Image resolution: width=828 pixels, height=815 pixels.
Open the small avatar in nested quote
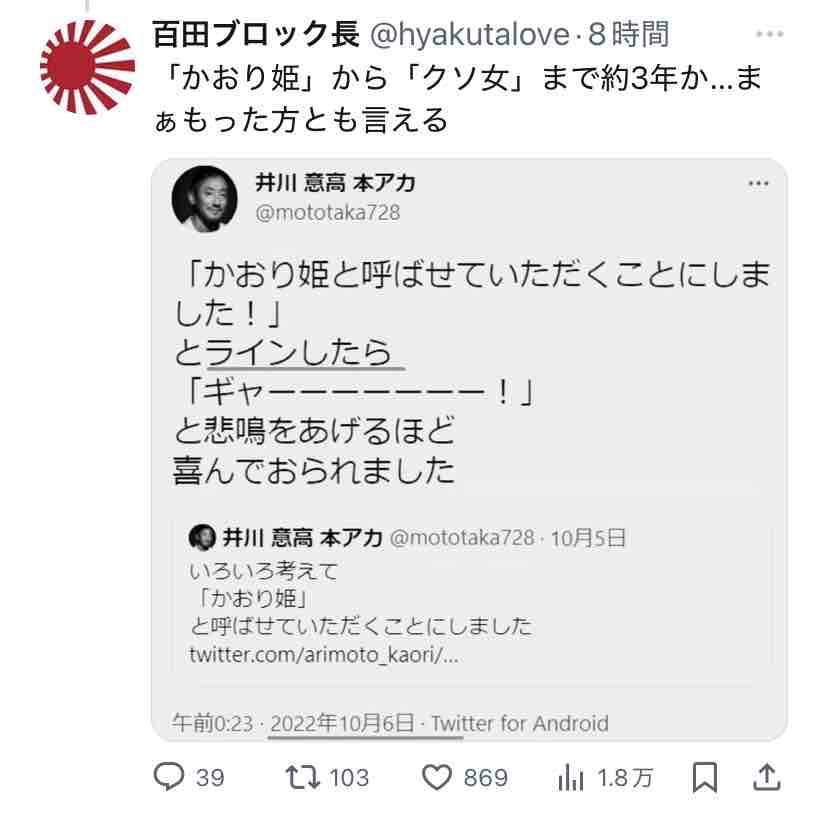(201, 538)
